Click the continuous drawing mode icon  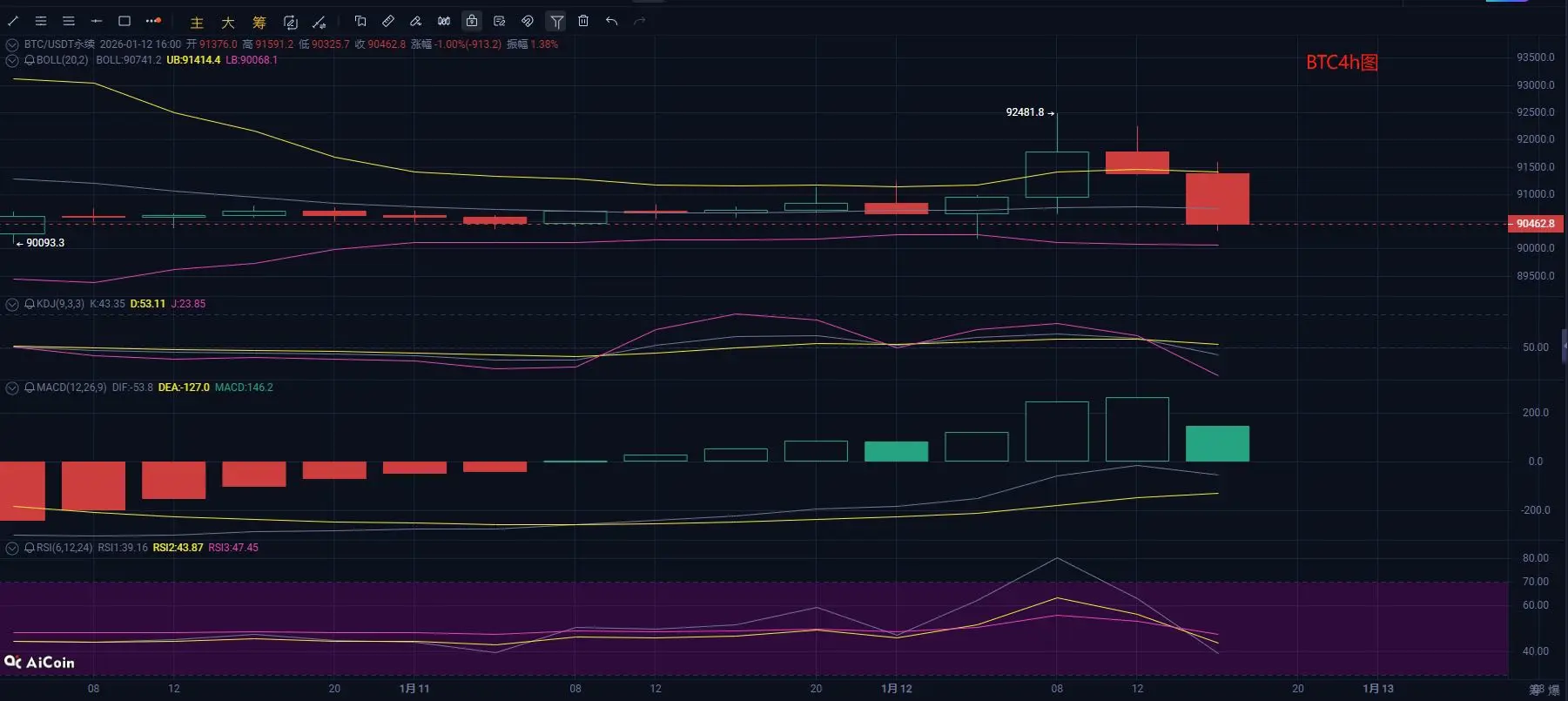[291, 22]
